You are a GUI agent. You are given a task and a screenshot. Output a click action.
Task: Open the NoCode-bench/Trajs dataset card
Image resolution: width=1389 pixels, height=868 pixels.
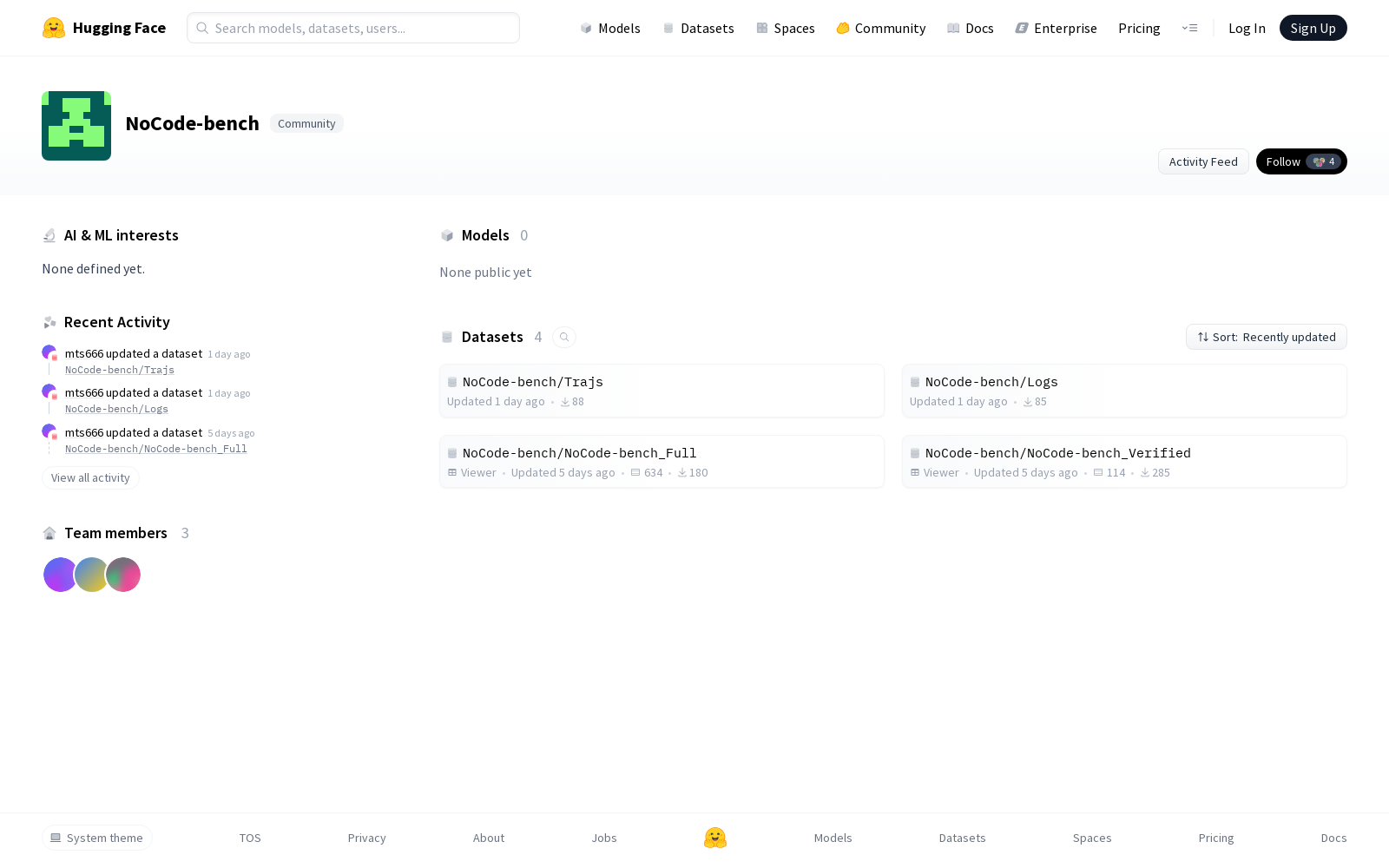[x=662, y=391]
